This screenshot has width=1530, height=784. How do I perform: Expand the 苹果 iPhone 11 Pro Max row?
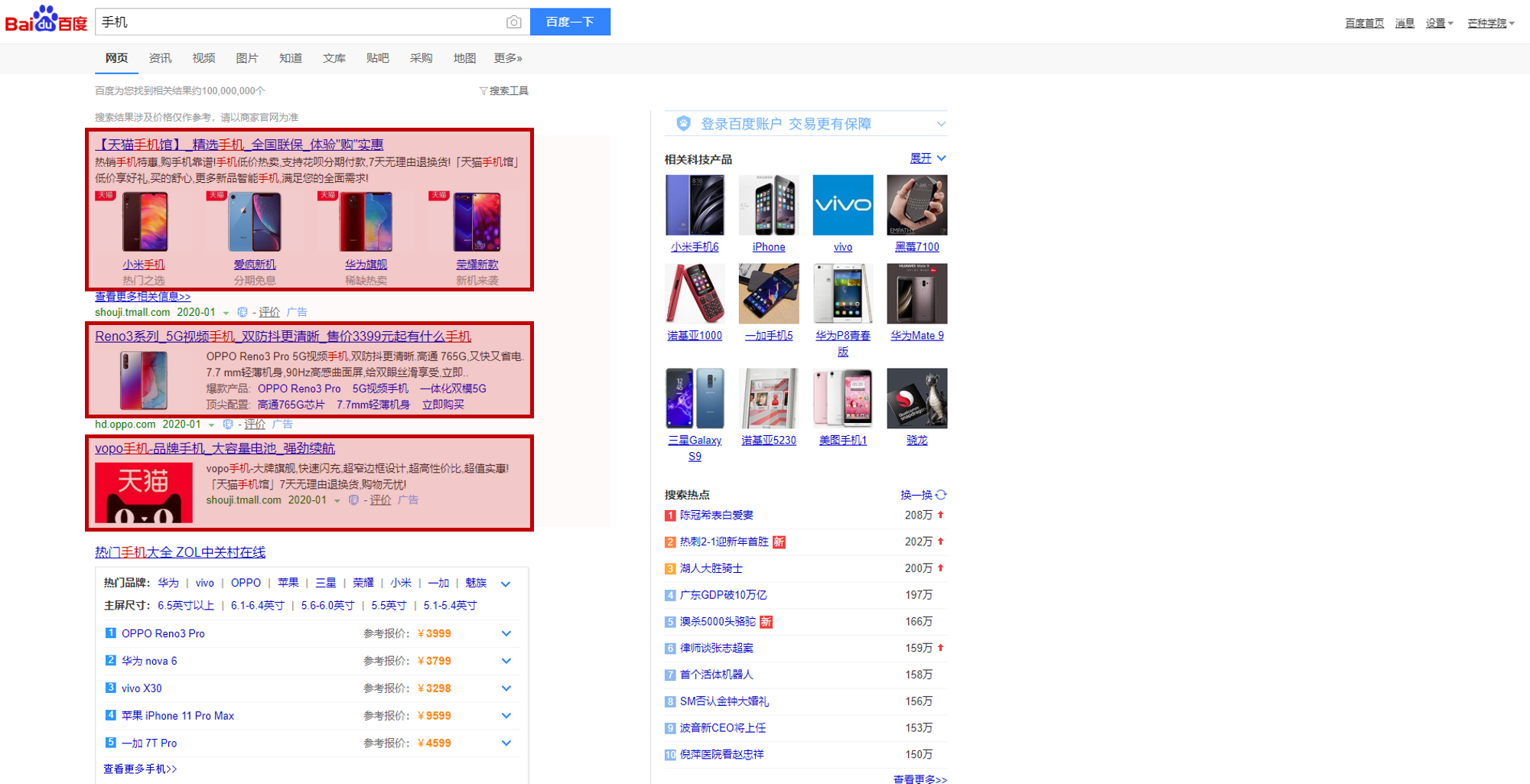[x=506, y=716]
